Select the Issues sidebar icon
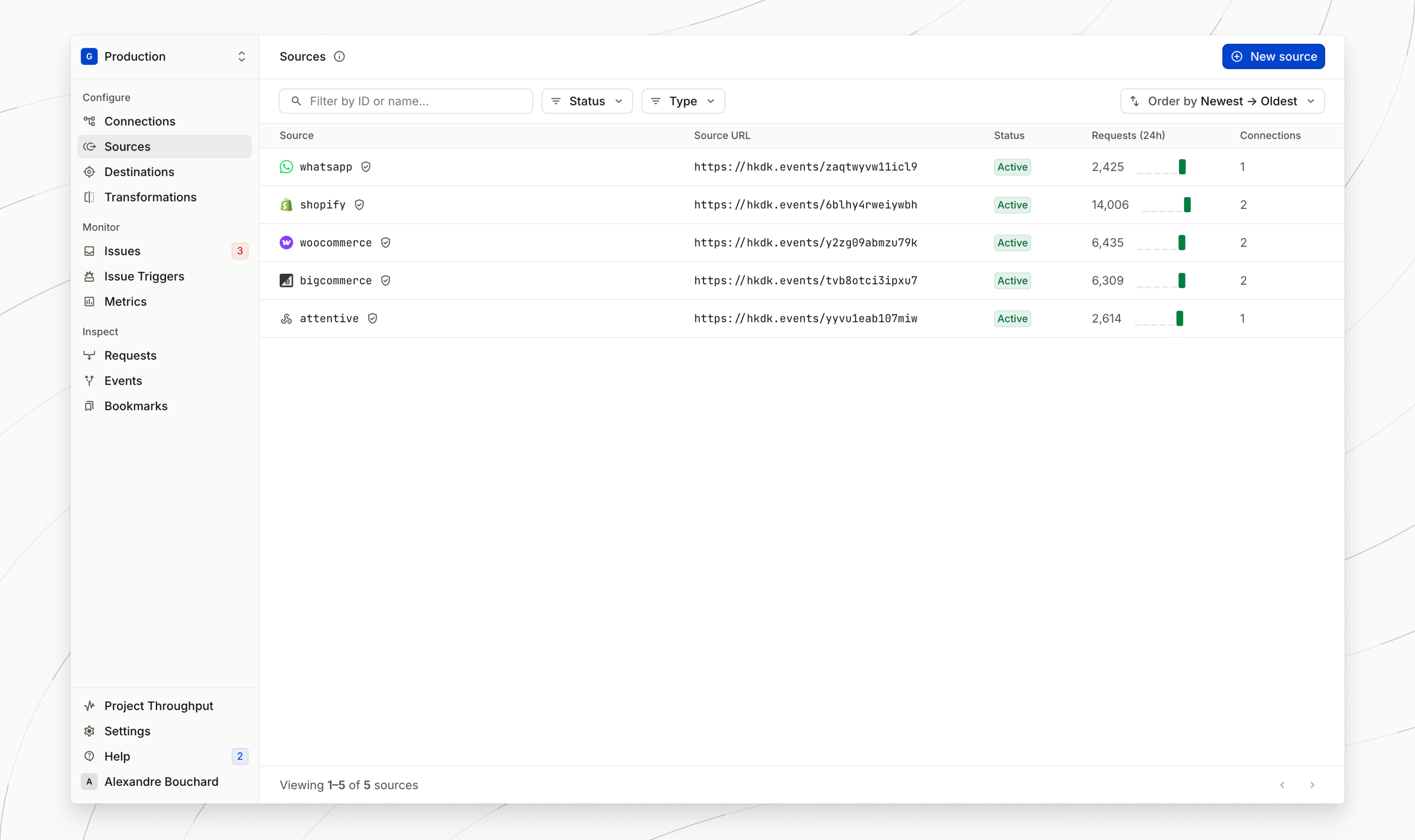 90,251
